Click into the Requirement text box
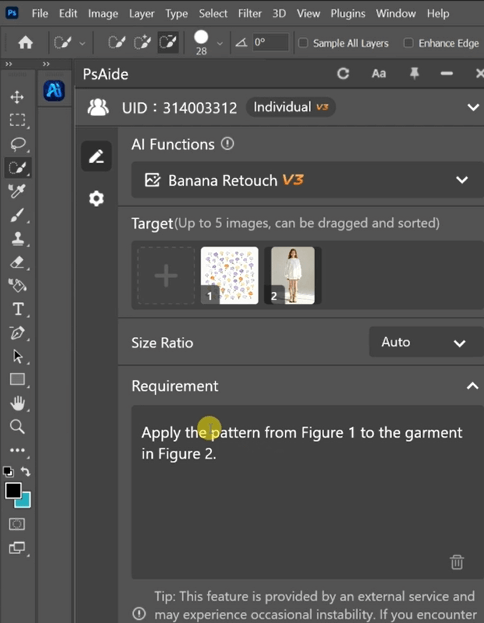Image resolution: width=484 pixels, height=623 pixels. click(308, 492)
